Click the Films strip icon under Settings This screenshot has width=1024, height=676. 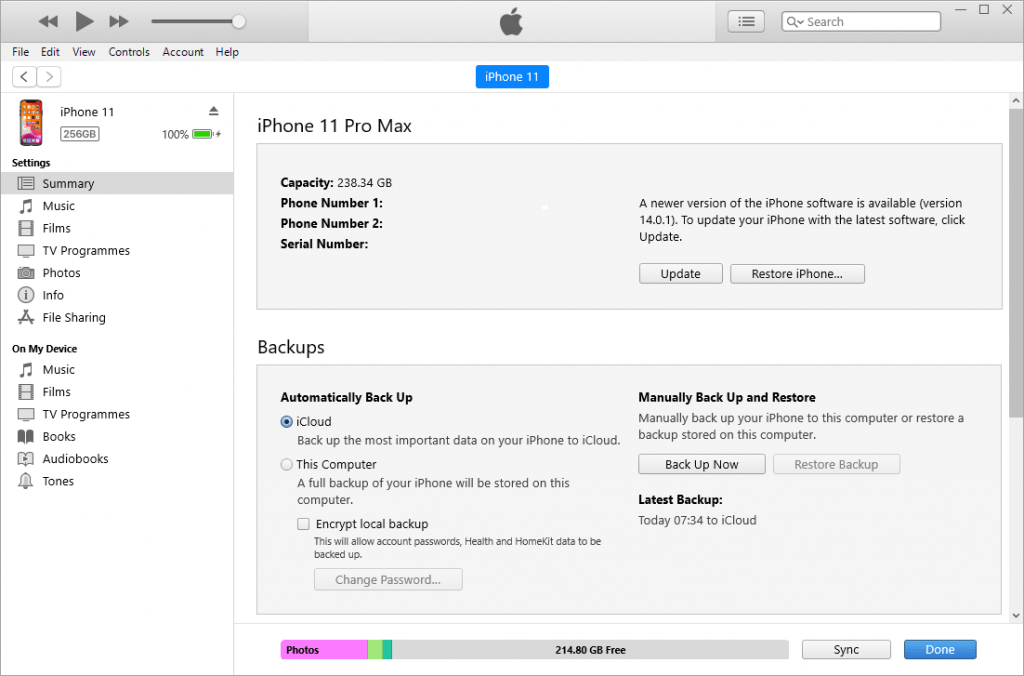click(25, 228)
